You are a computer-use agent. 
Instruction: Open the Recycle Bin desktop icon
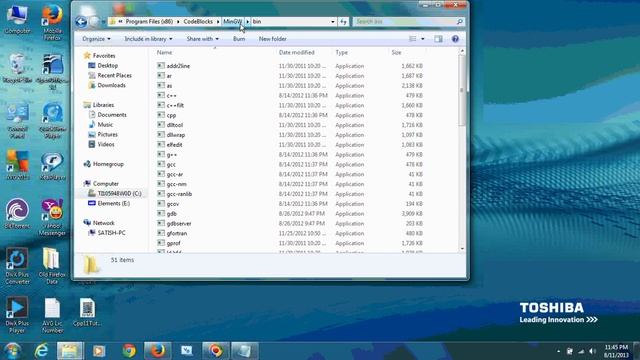click(17, 69)
